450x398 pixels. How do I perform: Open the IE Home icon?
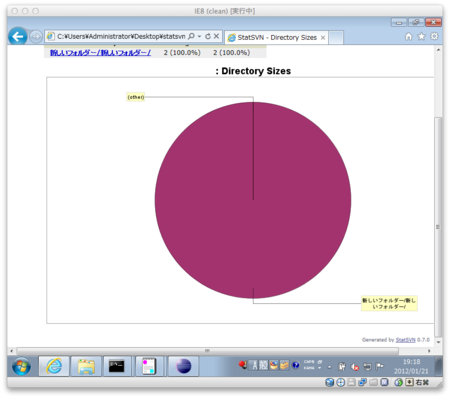[409, 36]
